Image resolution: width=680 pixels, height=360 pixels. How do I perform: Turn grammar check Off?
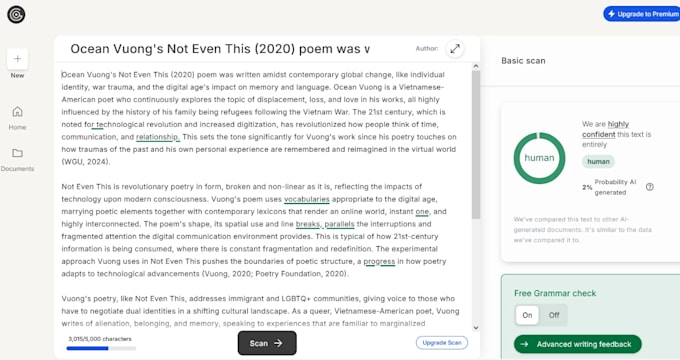point(554,315)
